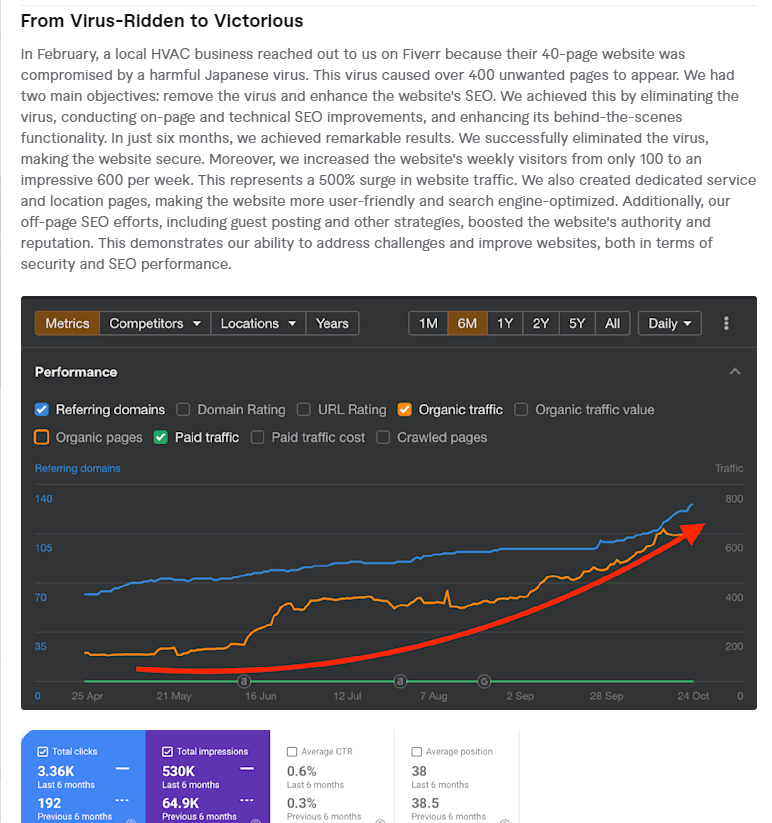Select the Years tab
Viewport: 772px width, 823px height.
click(332, 324)
